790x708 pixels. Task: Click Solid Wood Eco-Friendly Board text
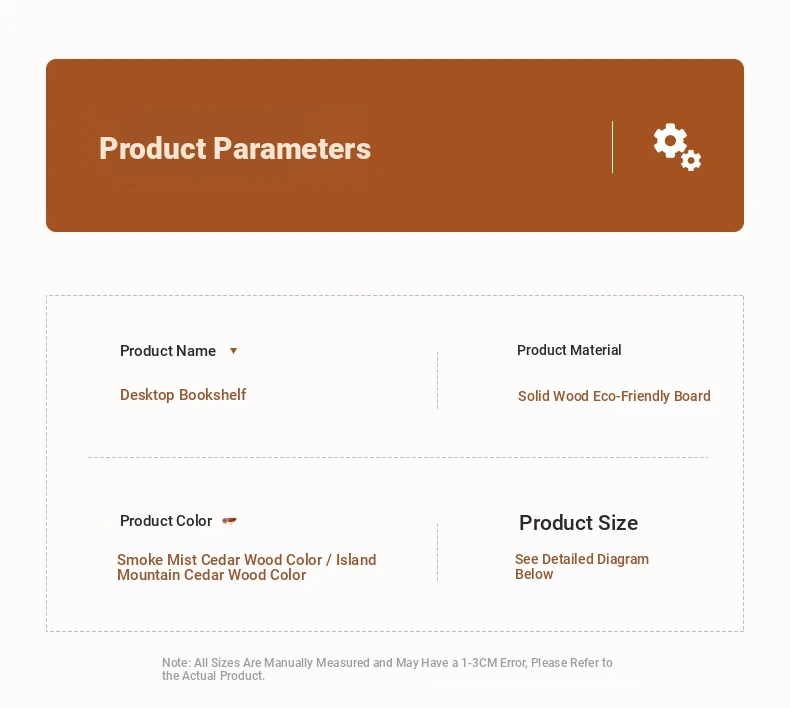pos(614,396)
